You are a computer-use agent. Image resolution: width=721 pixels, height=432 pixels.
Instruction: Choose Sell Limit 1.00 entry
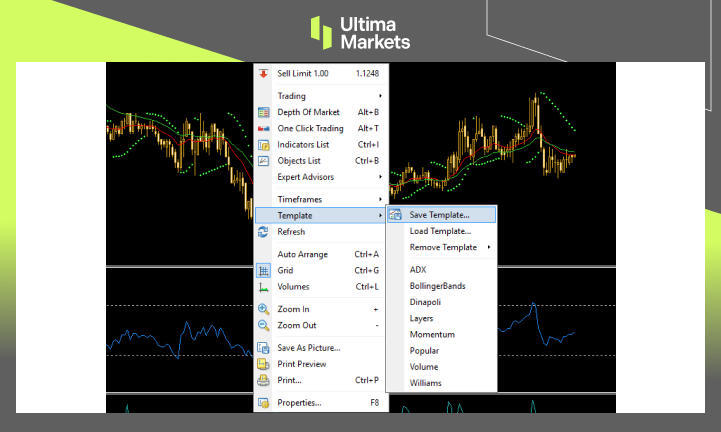point(320,74)
